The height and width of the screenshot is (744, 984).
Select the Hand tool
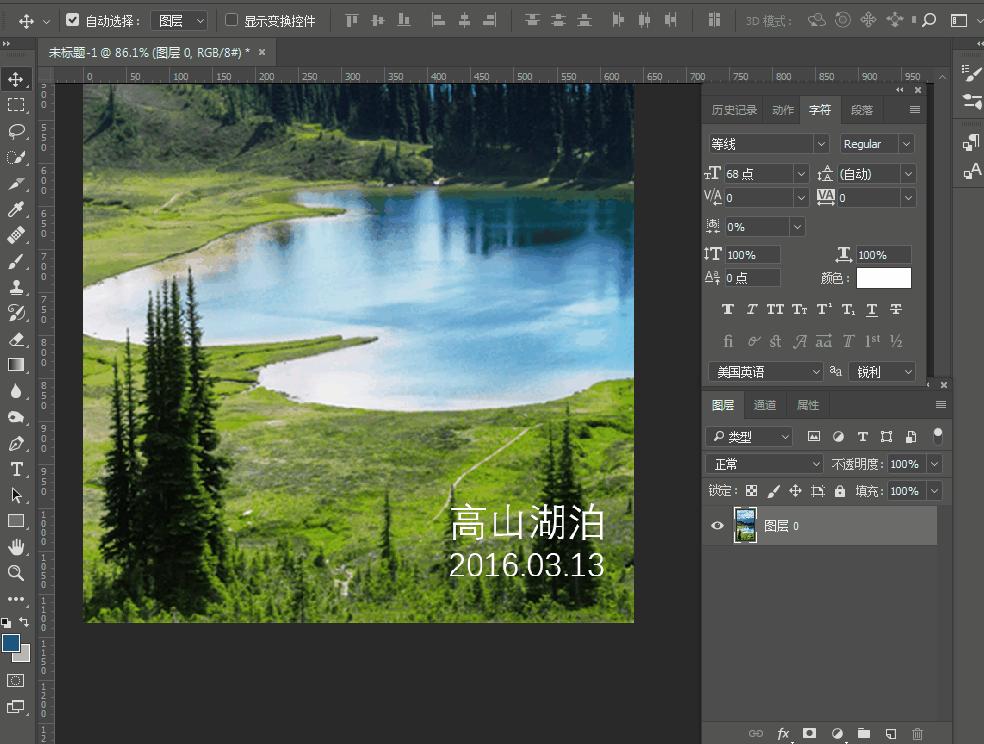16,547
